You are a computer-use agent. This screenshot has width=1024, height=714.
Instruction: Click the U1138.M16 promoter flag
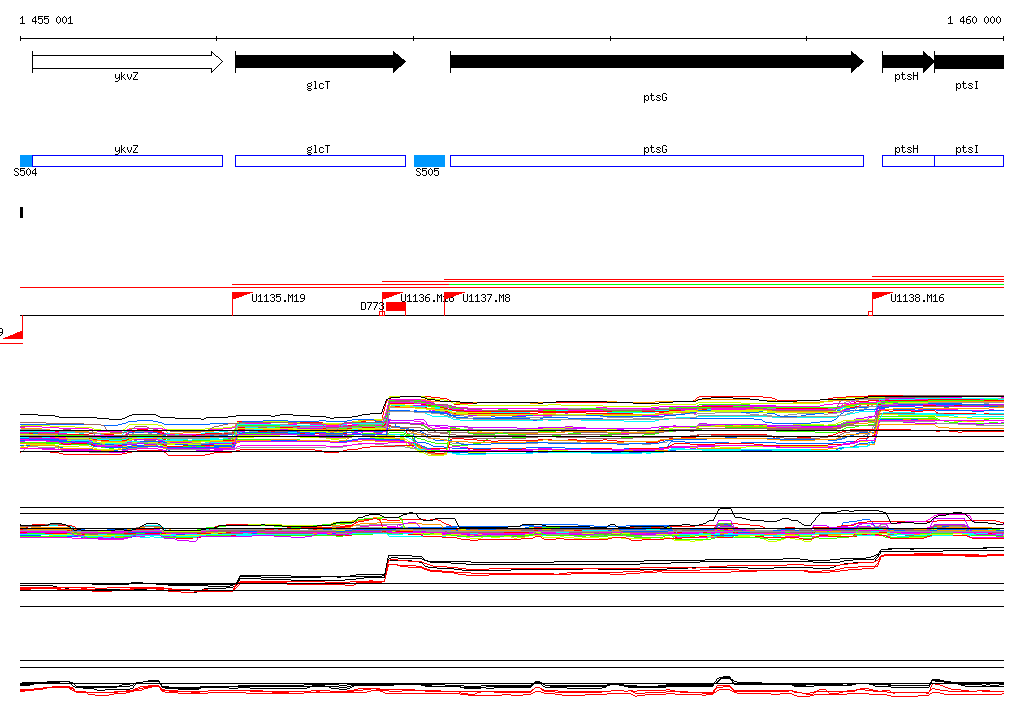pos(882,297)
